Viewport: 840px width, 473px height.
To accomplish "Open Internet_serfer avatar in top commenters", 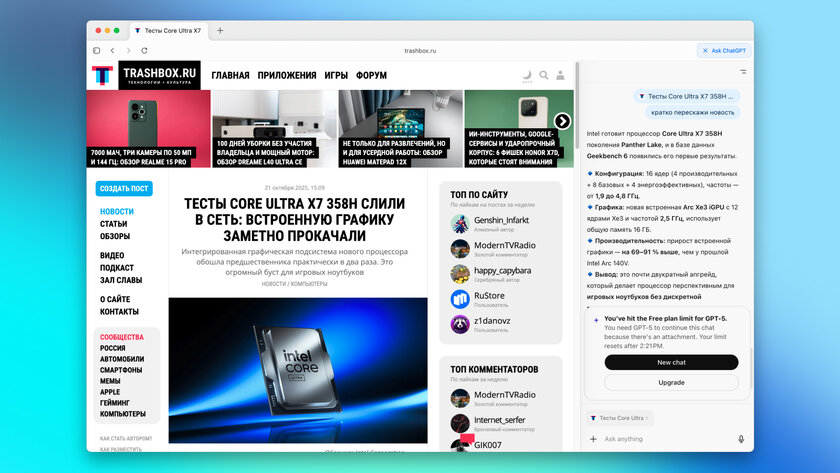I will point(460,424).
